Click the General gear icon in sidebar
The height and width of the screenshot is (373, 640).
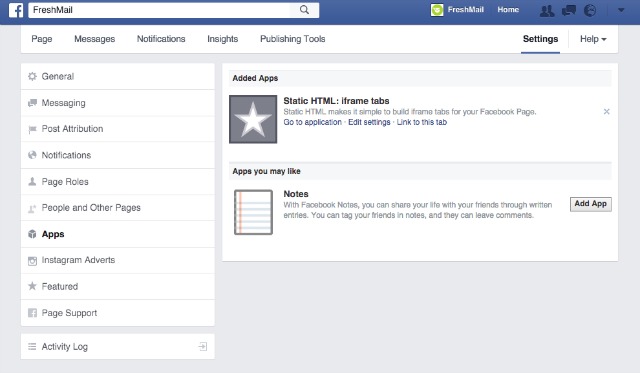[x=32, y=76]
